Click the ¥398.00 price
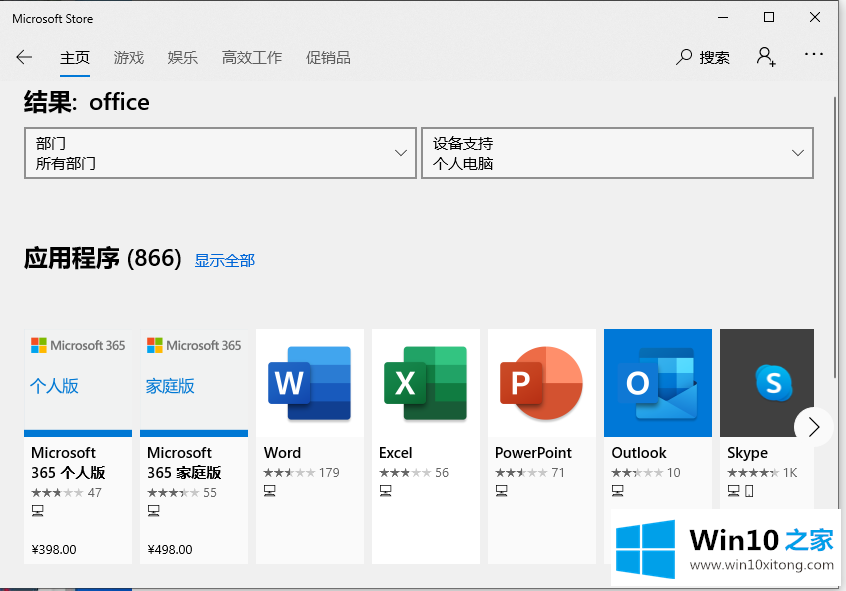 click(54, 549)
